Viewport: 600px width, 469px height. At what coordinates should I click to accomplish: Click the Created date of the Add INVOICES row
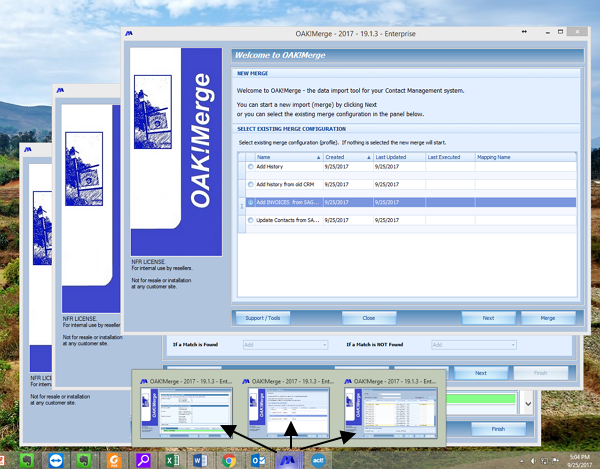(337, 202)
